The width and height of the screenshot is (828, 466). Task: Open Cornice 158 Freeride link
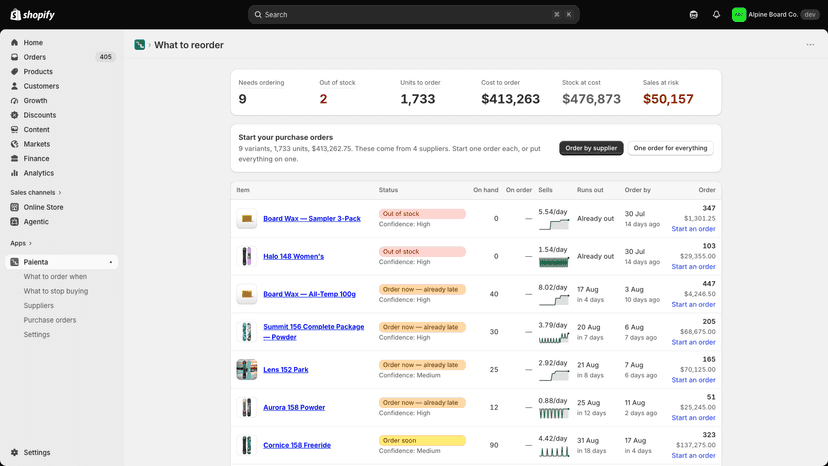pyautogui.click(x=297, y=445)
